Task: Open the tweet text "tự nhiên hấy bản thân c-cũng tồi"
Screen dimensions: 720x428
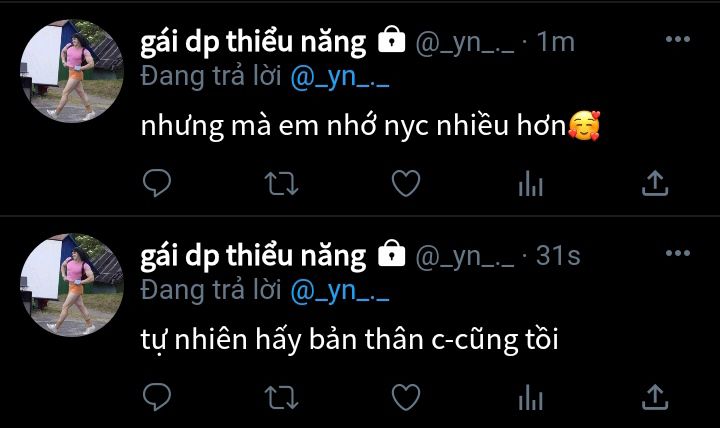Action: [349, 340]
